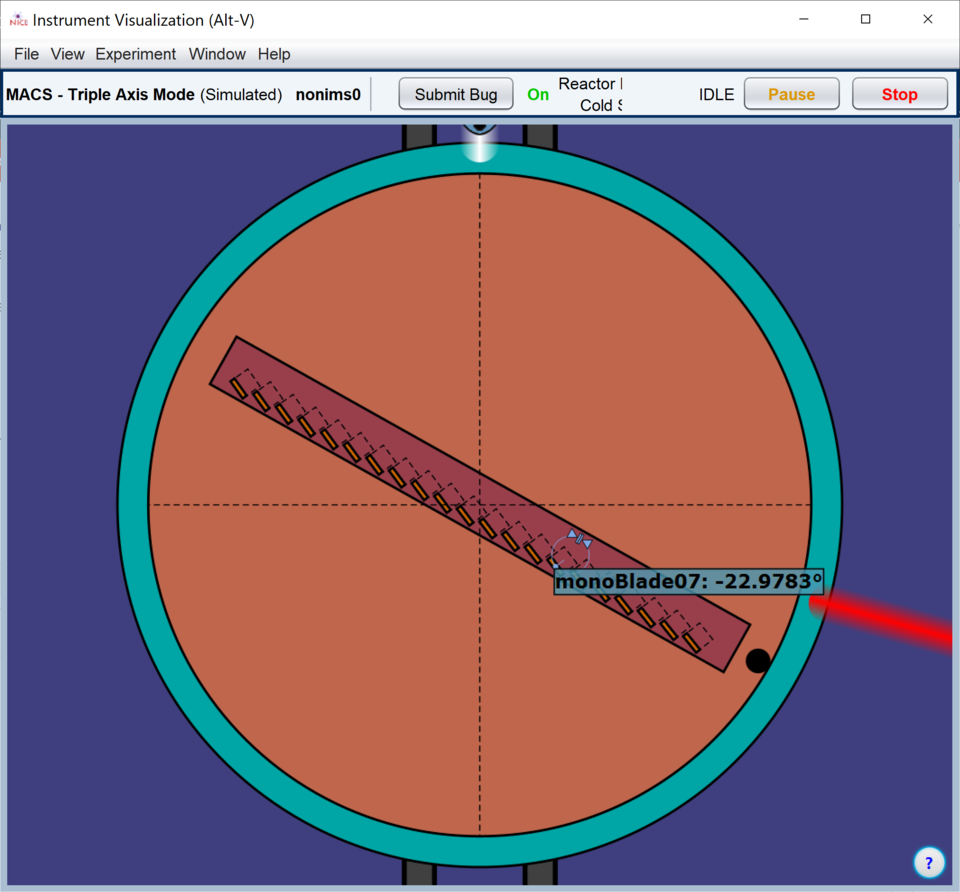Expand the Window menu
Image resolution: width=960 pixels, height=892 pixels.
coord(217,54)
